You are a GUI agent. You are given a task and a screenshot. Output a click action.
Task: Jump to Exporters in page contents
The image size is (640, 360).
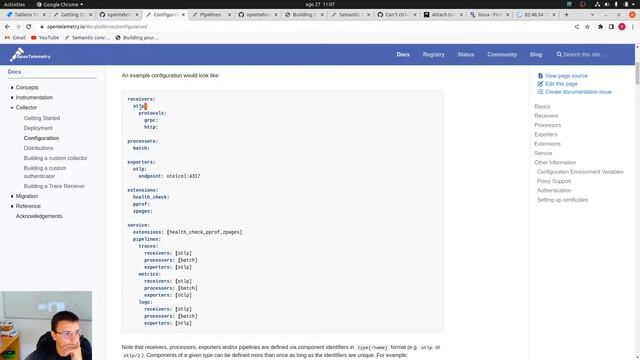coord(546,134)
